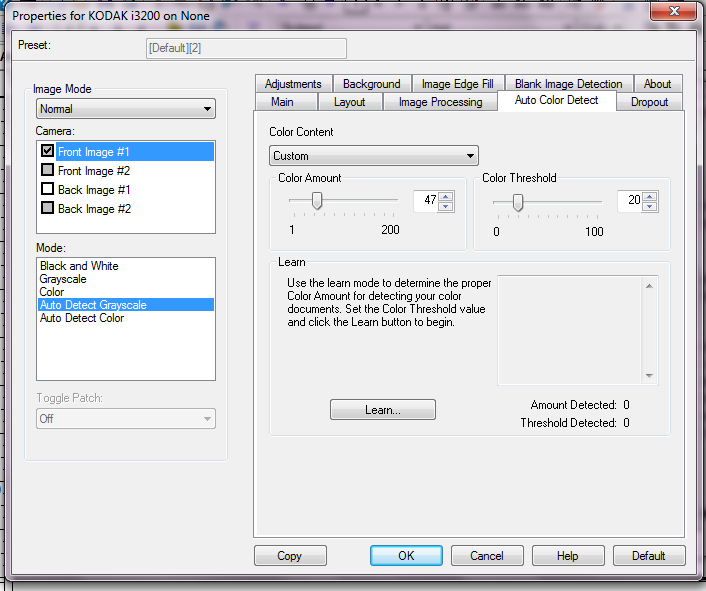Open the Image Processing tab

tap(440, 102)
